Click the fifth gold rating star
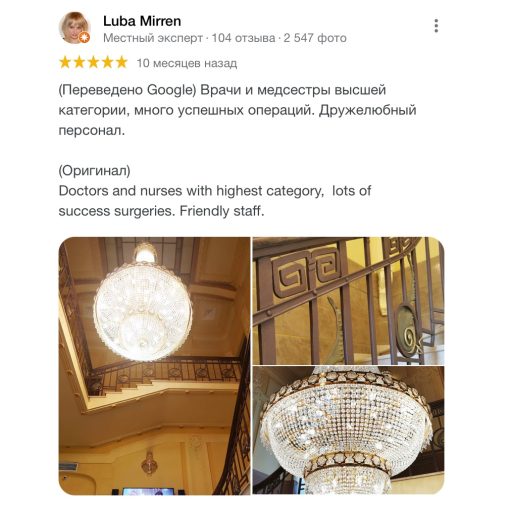This screenshot has width=510, height=510. pyautogui.click(x=122, y=62)
